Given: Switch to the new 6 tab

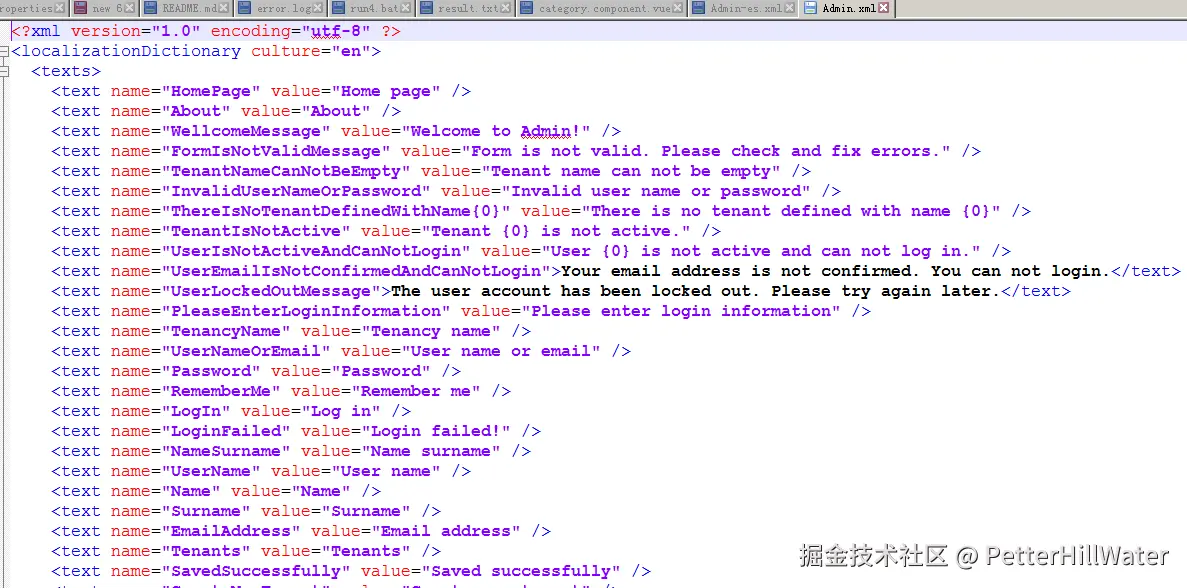Looking at the screenshot, I should point(104,8).
